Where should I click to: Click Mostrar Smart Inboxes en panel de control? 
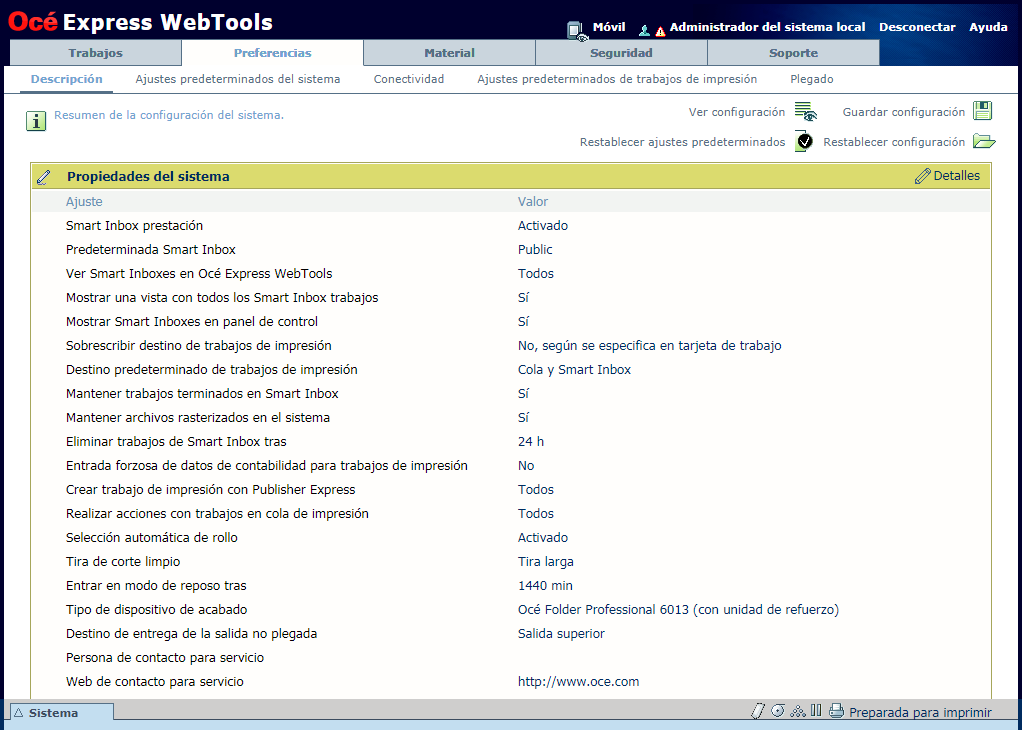192,321
